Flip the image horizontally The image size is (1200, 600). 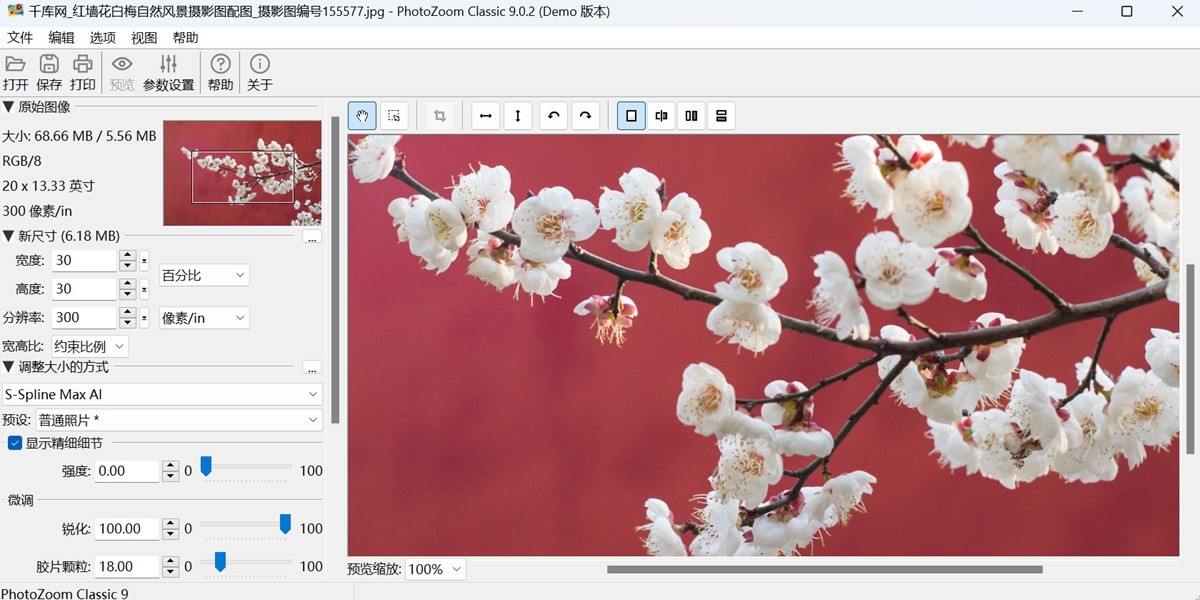coord(485,115)
